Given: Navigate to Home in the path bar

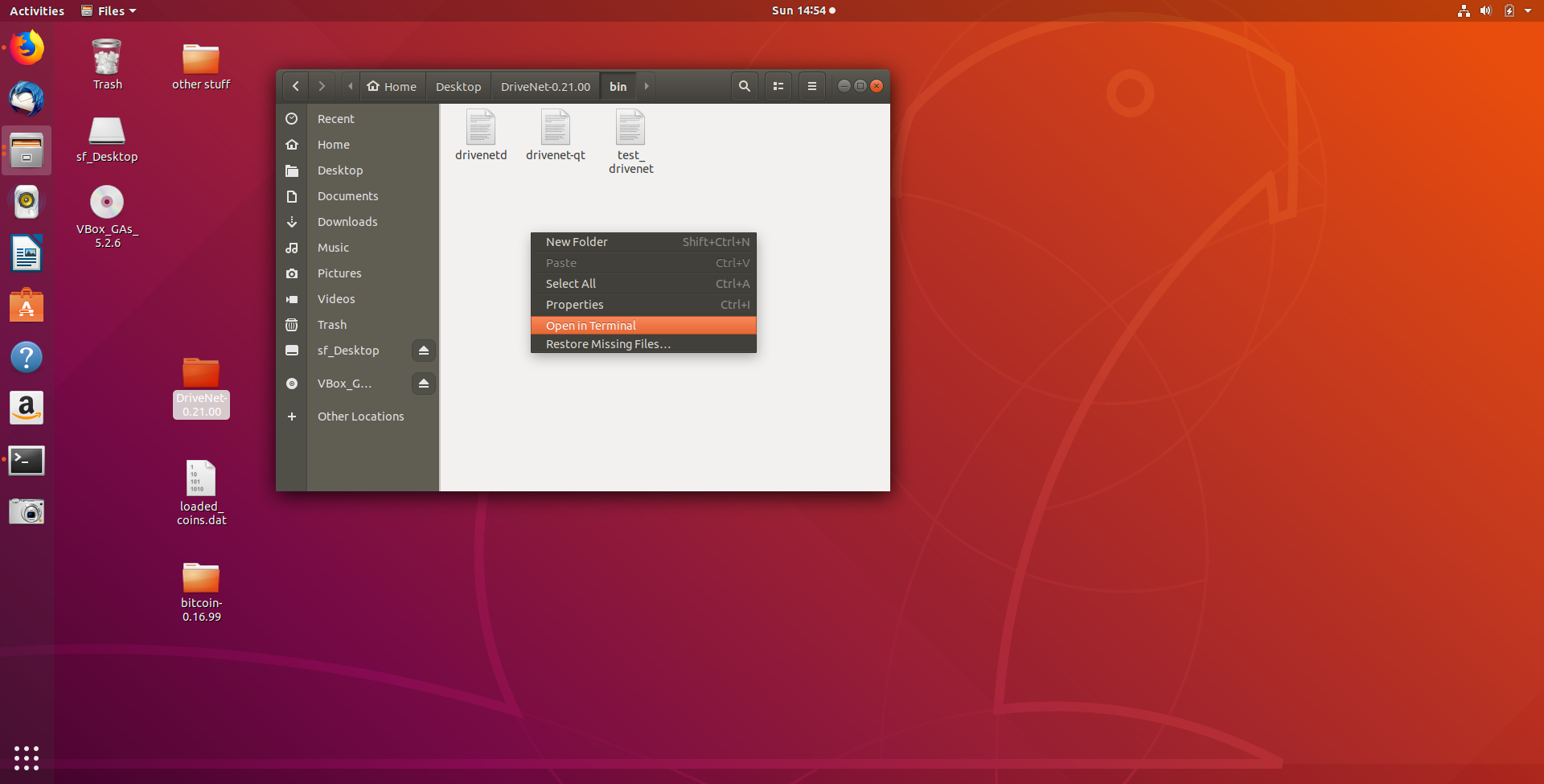Looking at the screenshot, I should 392,86.
